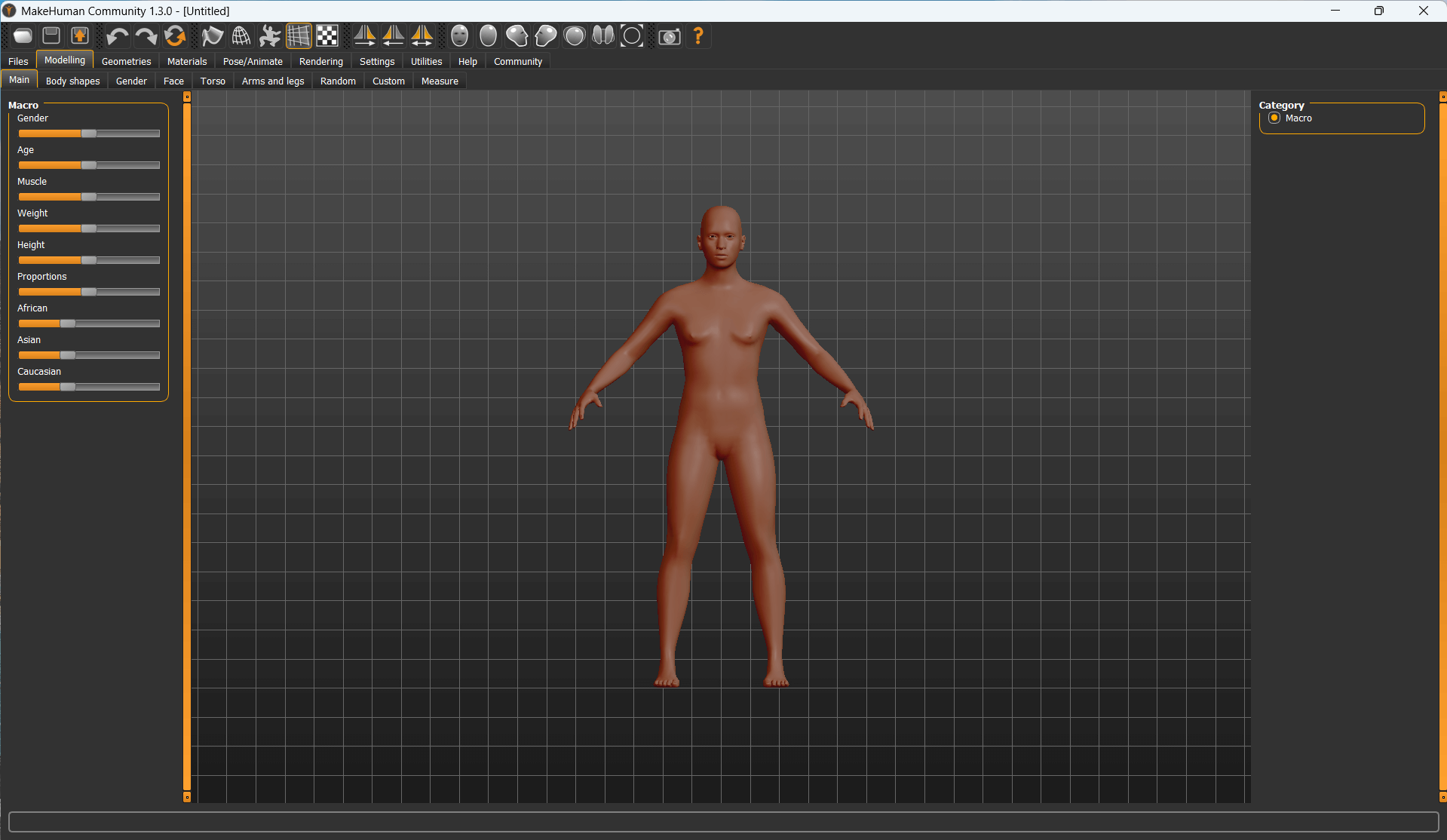This screenshot has width=1447, height=840.
Task: Click the pose figure icon
Action: pos(269,36)
